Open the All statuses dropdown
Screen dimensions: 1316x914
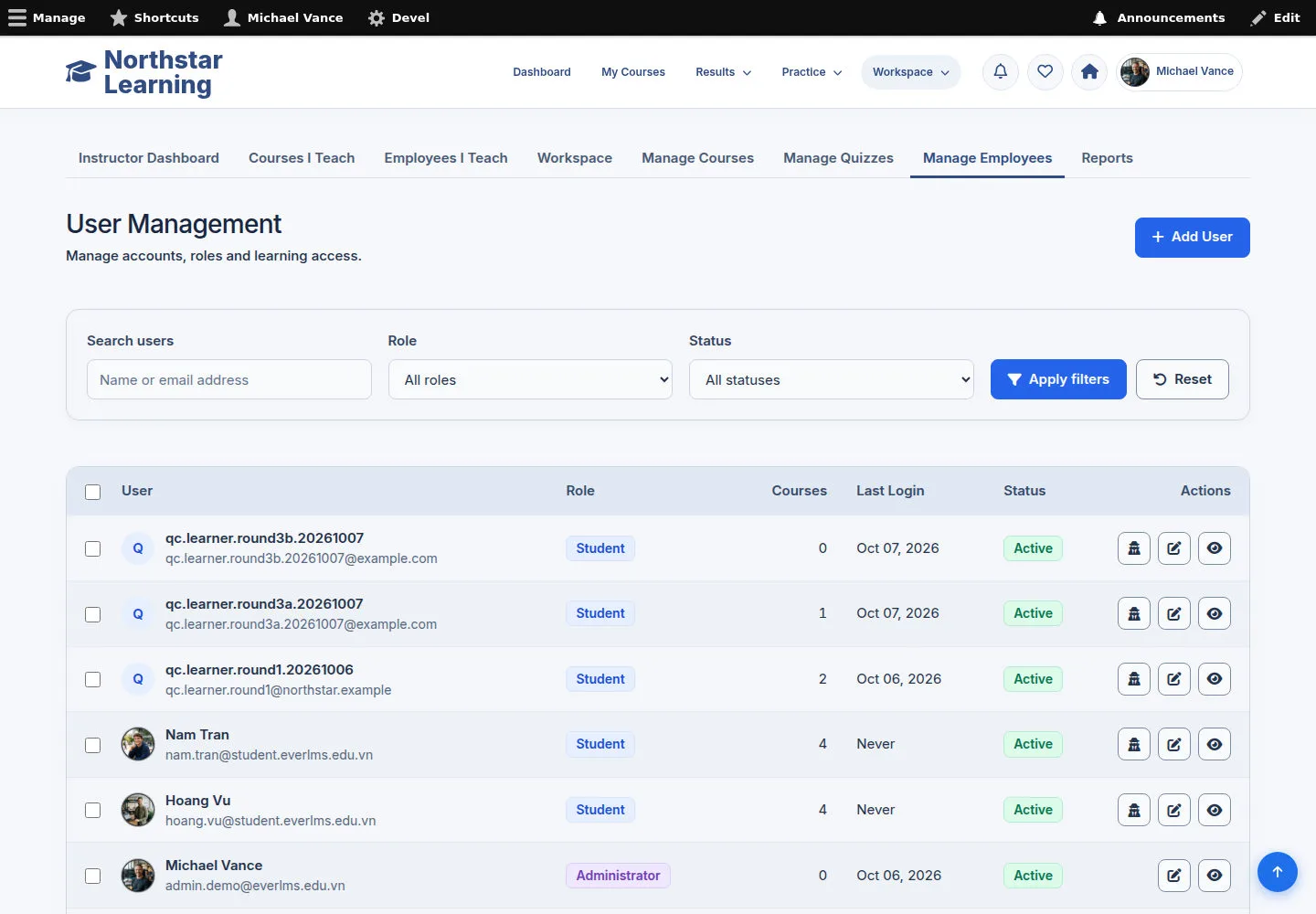[832, 379]
